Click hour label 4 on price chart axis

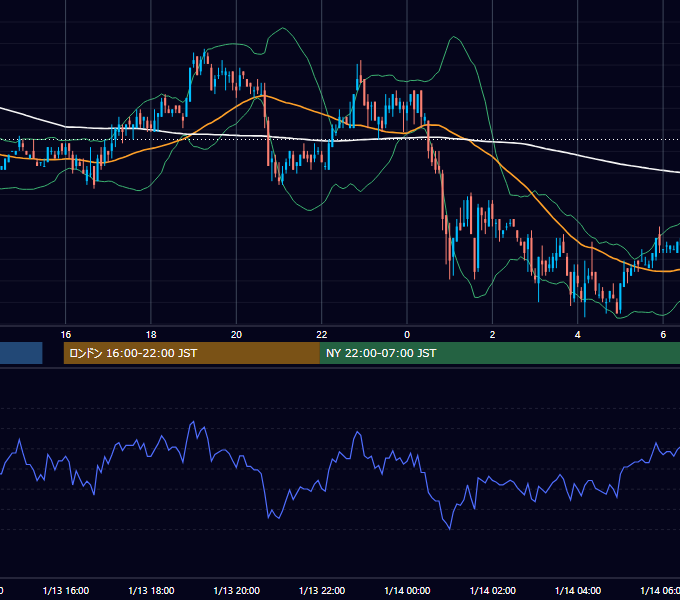click(578, 335)
